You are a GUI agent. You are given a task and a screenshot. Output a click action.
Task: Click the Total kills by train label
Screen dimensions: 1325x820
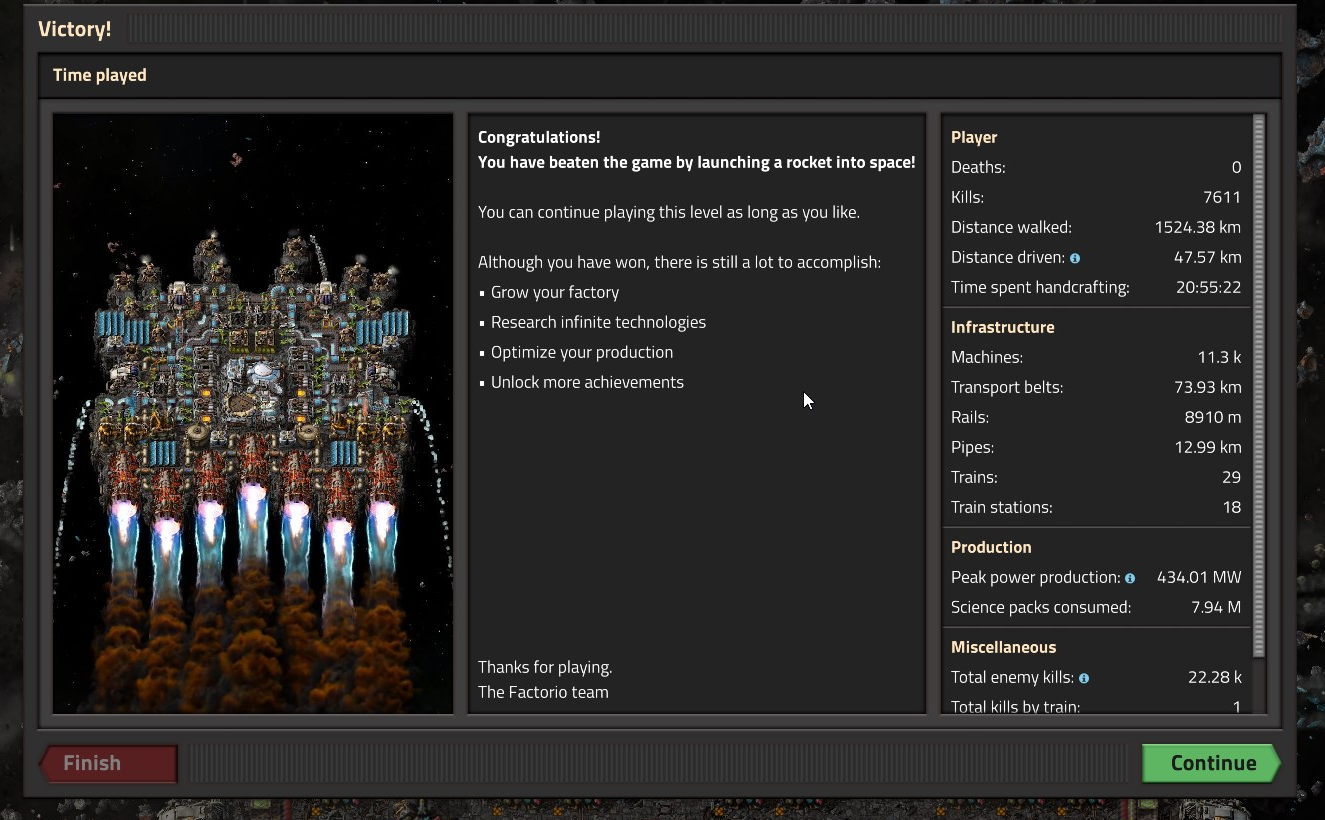1015,706
